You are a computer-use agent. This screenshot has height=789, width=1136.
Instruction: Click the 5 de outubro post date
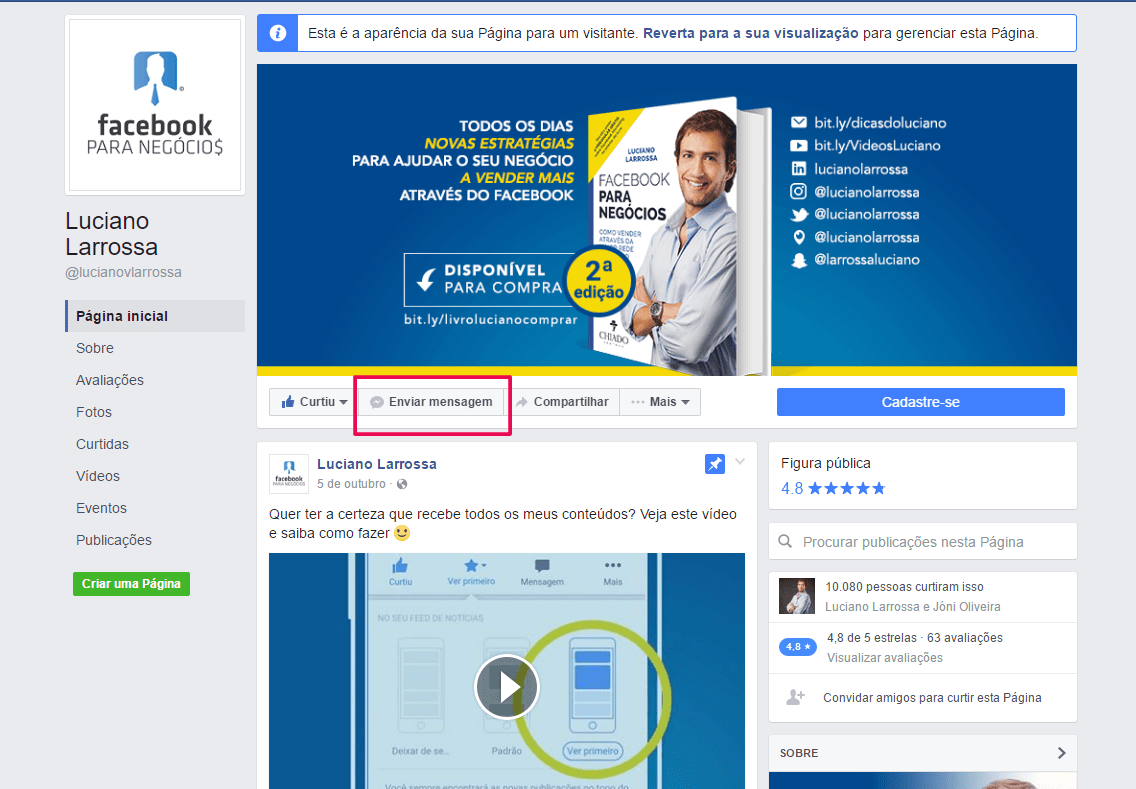coord(351,484)
